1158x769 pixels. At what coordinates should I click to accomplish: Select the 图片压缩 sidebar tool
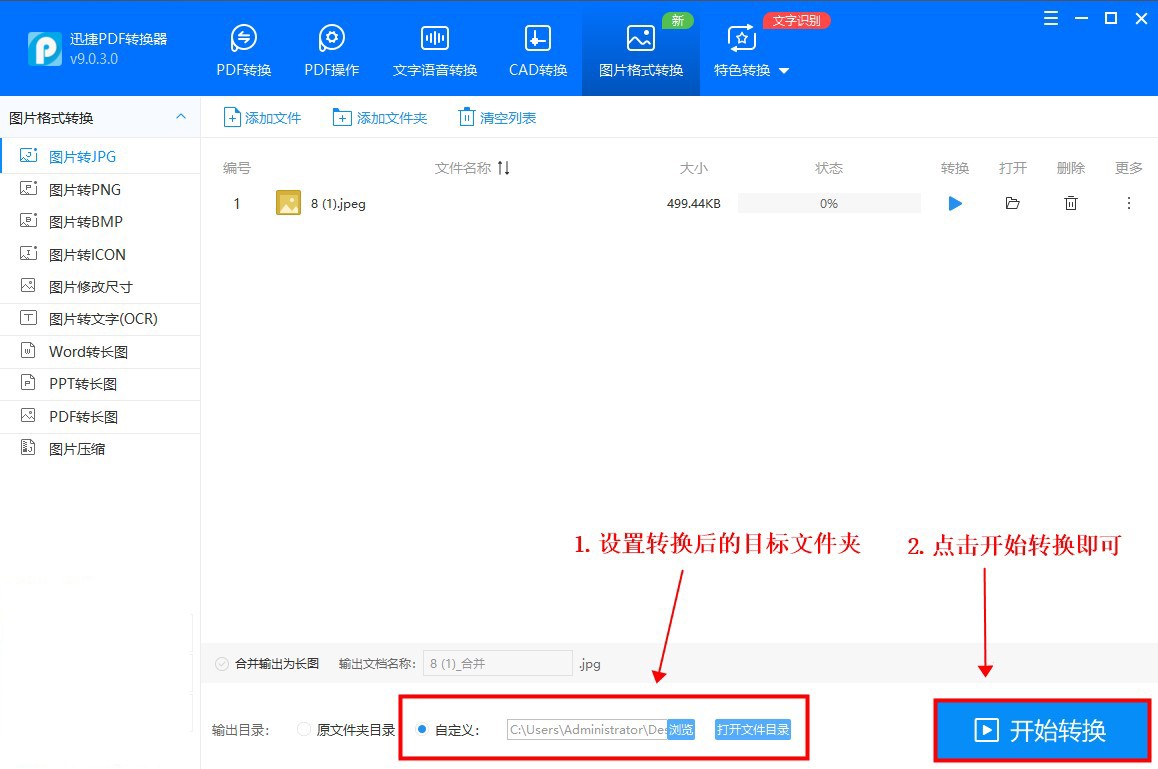[80, 448]
